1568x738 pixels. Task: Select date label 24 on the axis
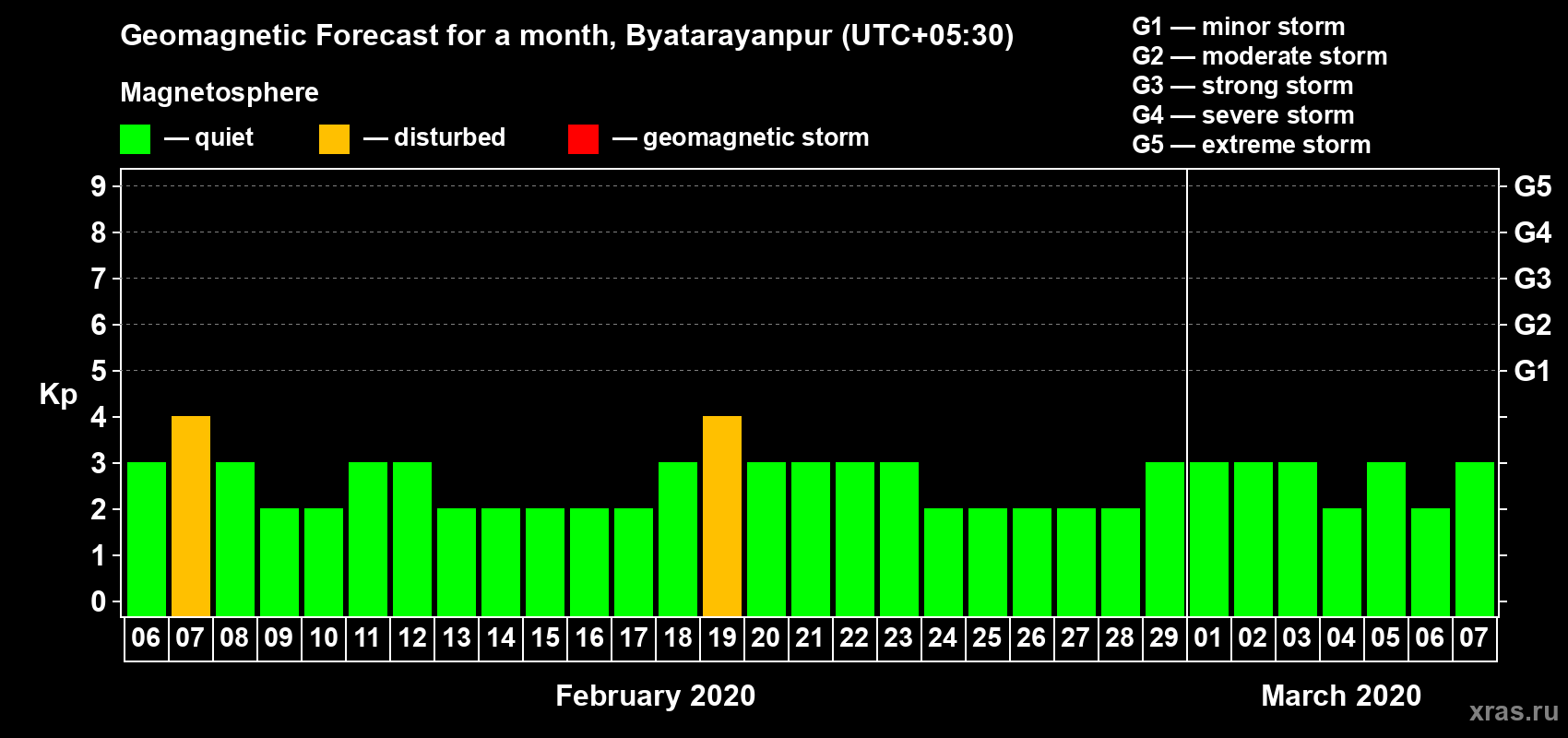pyautogui.click(x=943, y=638)
